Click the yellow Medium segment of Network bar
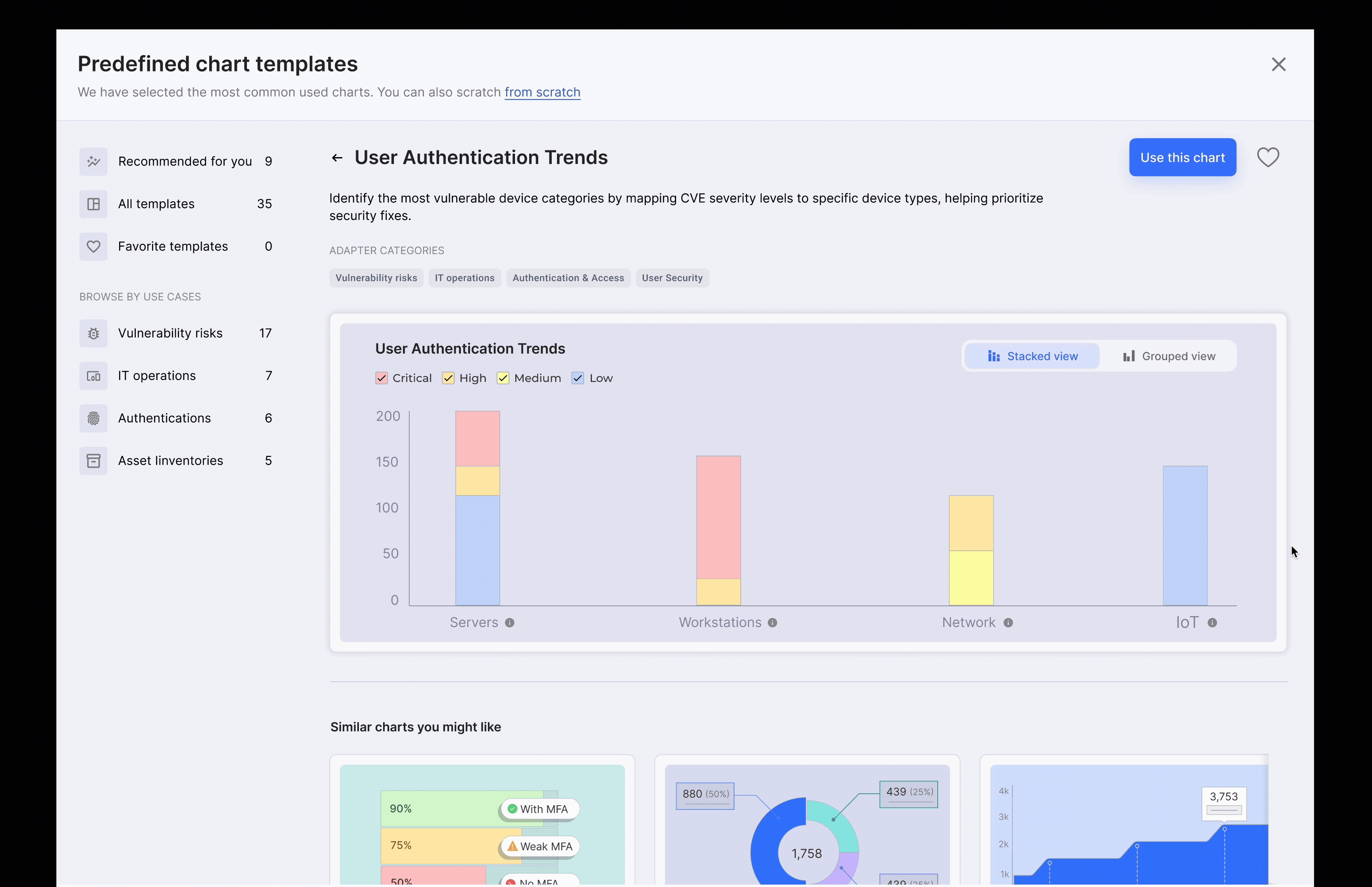The height and width of the screenshot is (887, 1372). pyautogui.click(x=971, y=578)
